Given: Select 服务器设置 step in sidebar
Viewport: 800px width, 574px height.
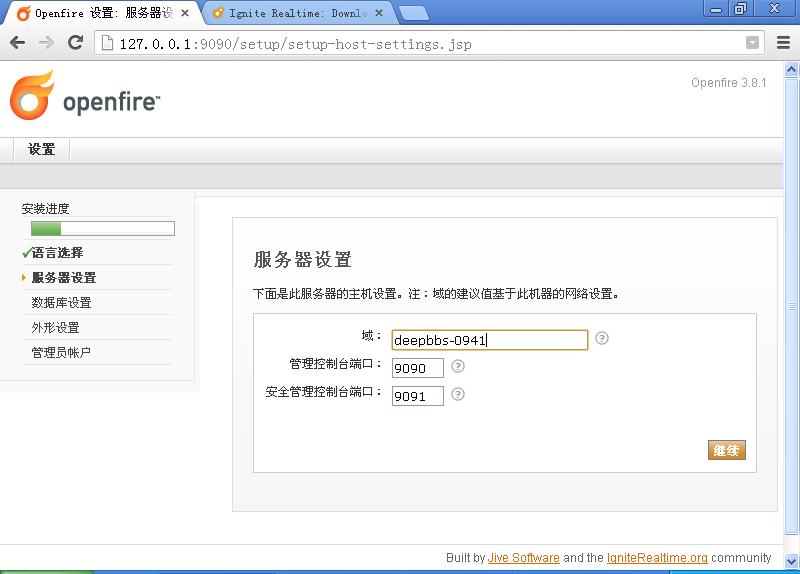Looking at the screenshot, I should click(64, 278).
